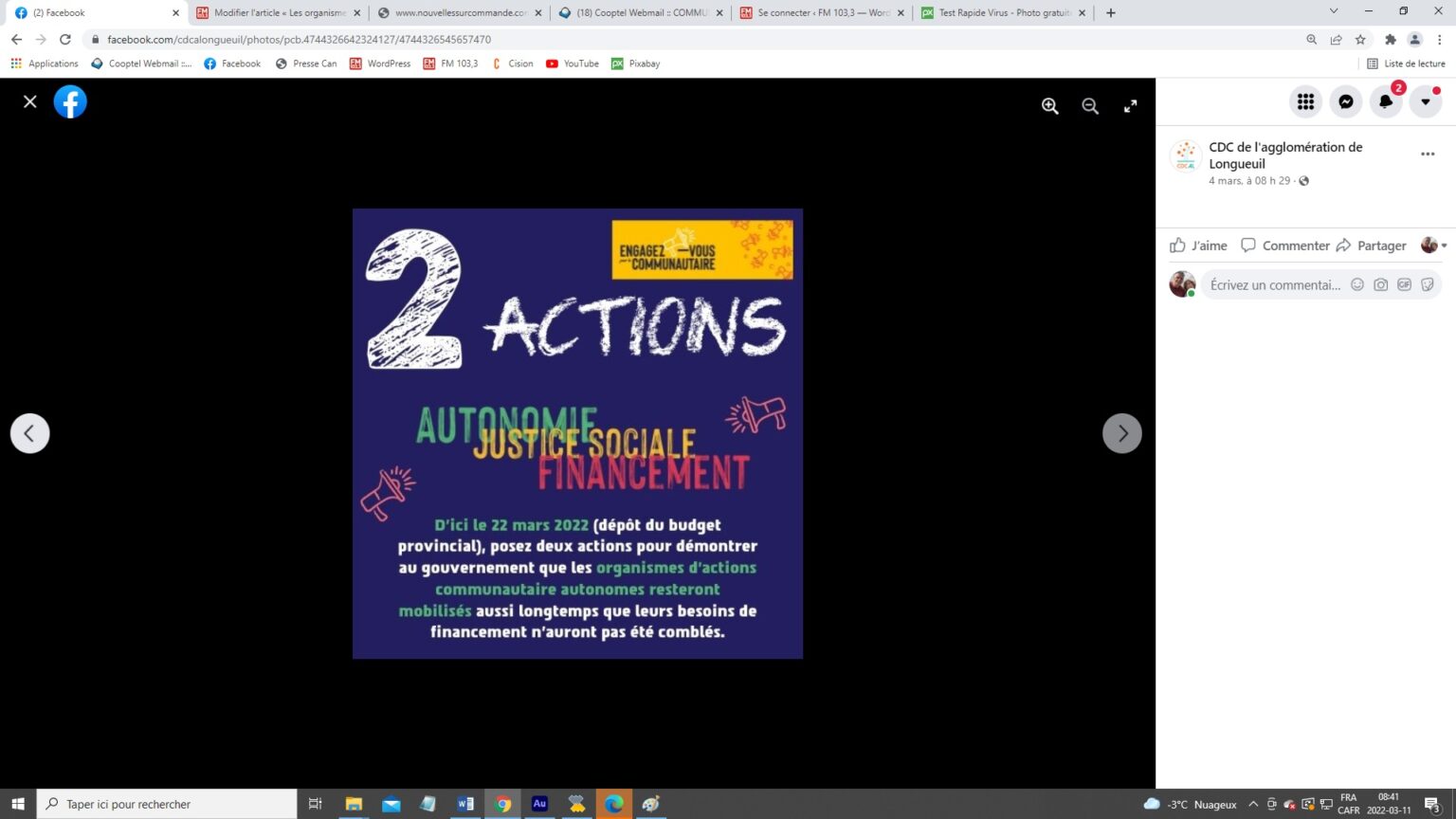Click Partager to share the post
Image resolution: width=1456 pixels, height=819 pixels.
click(1371, 246)
